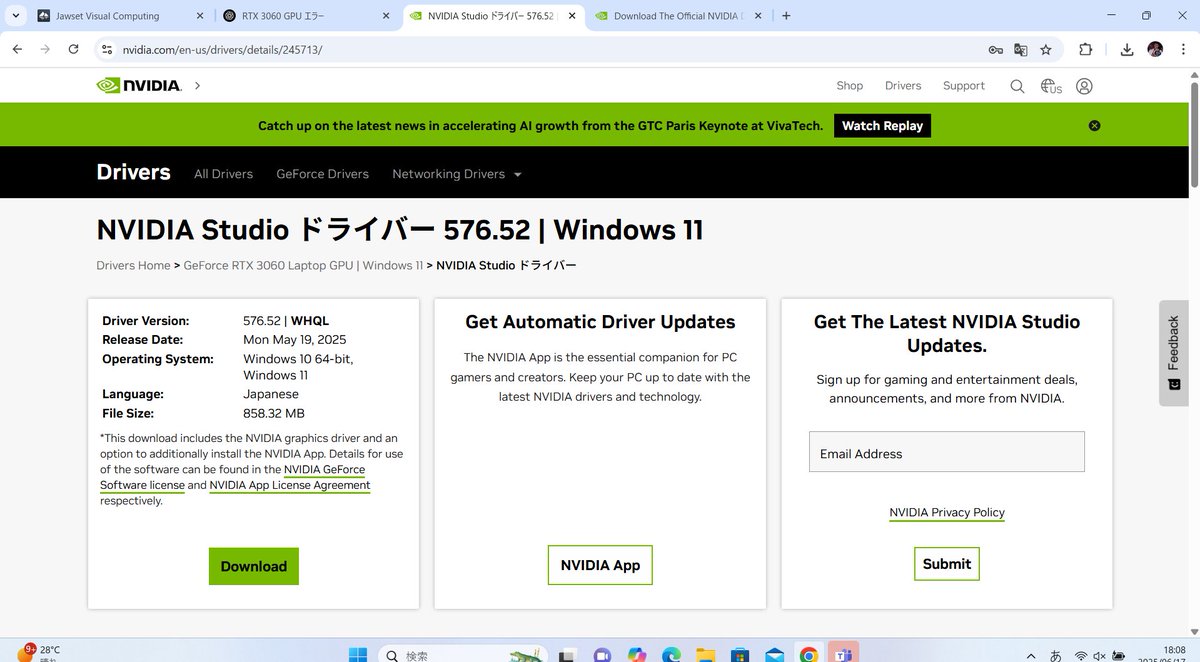1200x662 pixels.
Task: Click the NVIDIA App button
Action: 600,565
